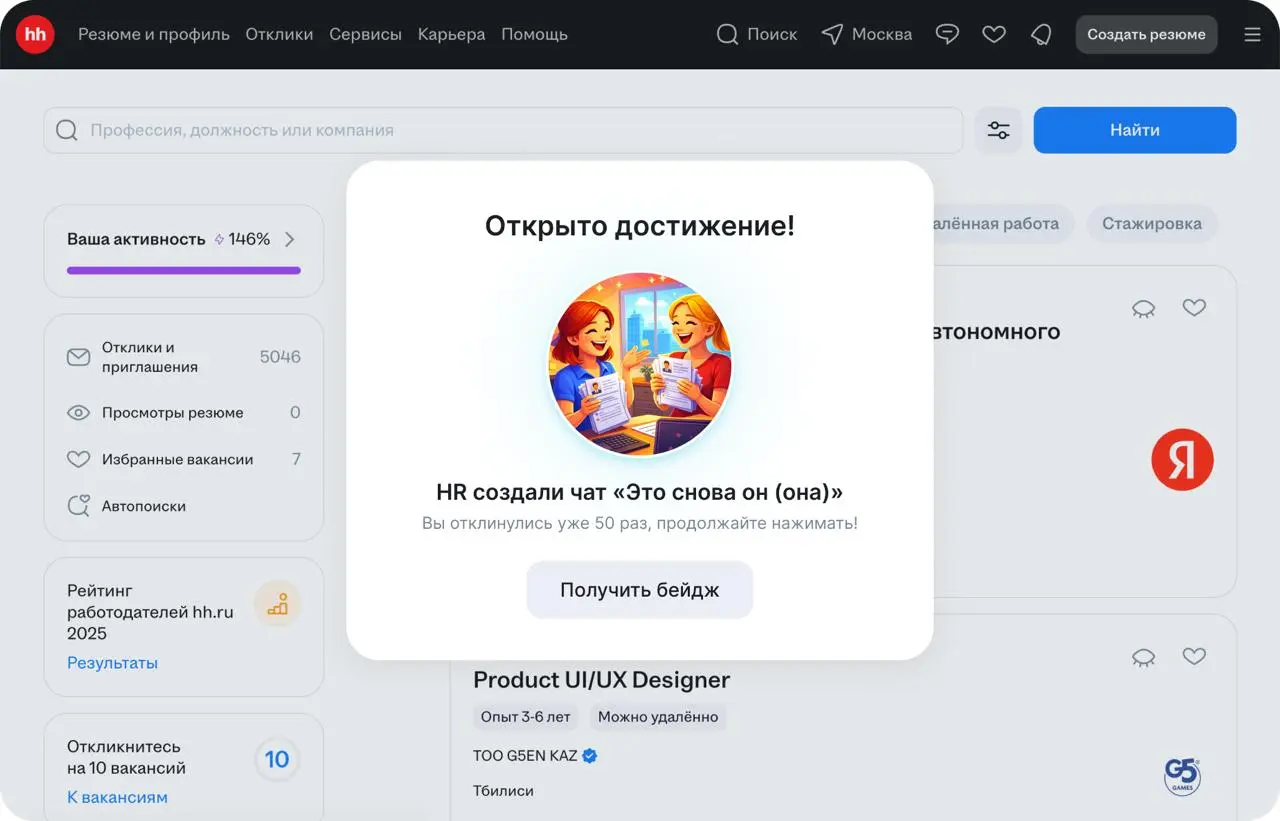Screen dimensions: 1280x821
Task: Select the Удалённая работа filter chip
Action: [x=1003, y=224]
